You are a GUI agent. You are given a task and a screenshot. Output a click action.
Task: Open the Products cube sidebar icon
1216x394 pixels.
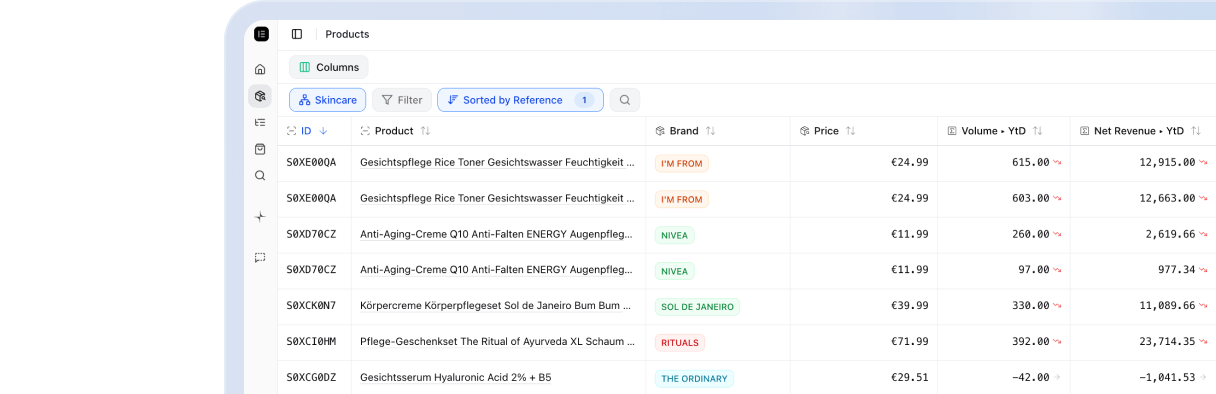point(260,96)
